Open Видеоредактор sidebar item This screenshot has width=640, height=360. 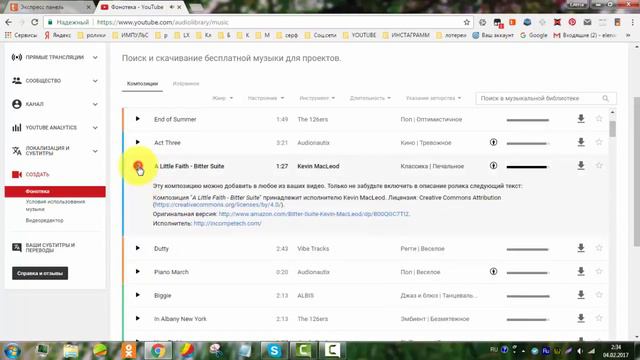click(44, 220)
